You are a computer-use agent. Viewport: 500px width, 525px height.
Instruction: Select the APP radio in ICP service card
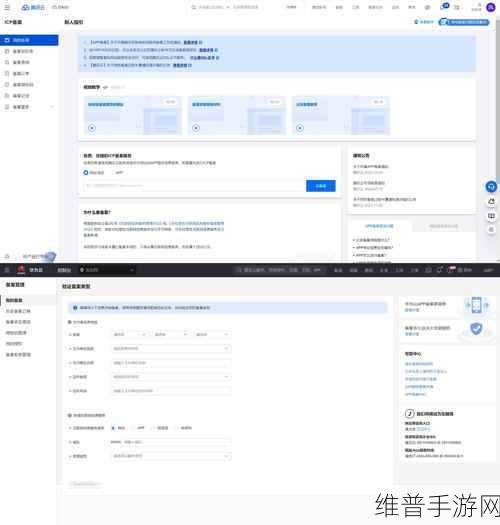pyautogui.click(x=113, y=173)
